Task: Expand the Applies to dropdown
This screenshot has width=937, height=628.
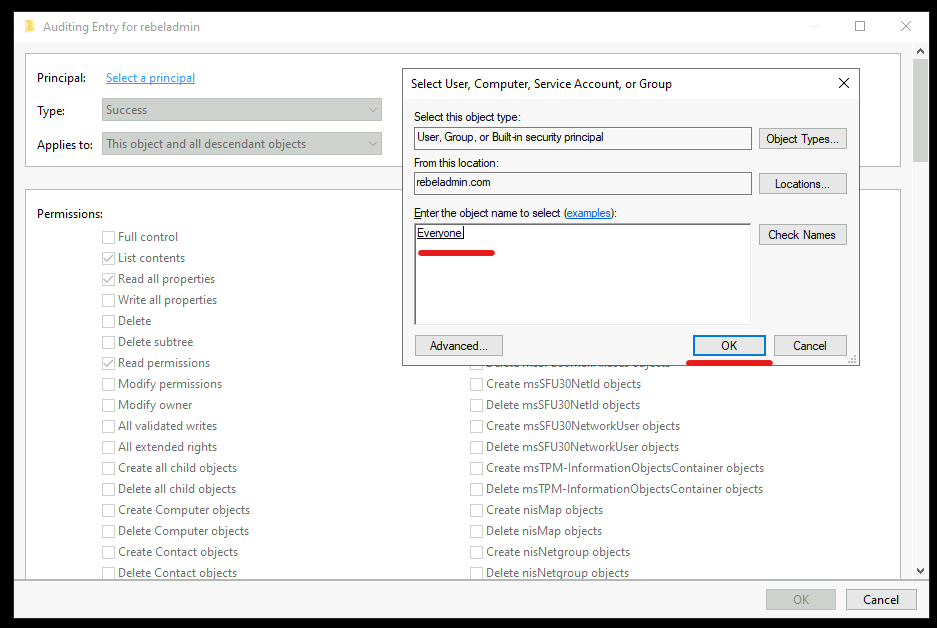Action: coord(242,144)
